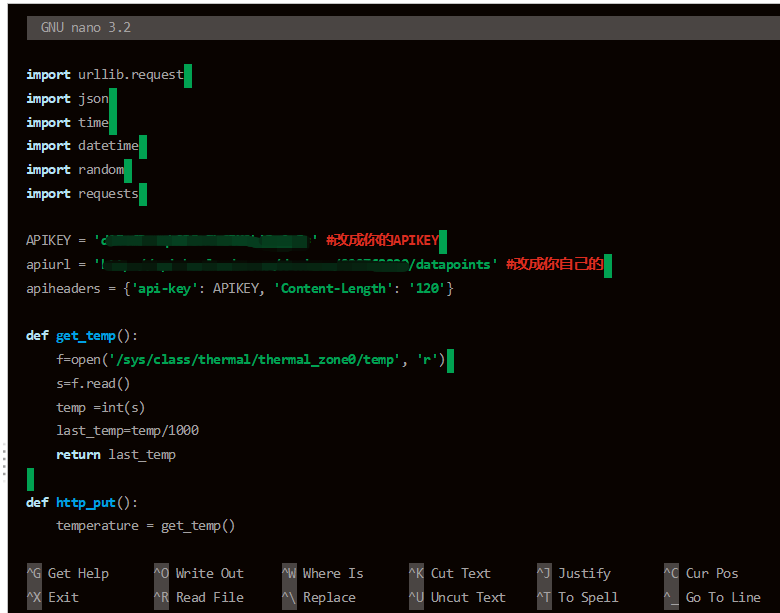
Task: Click the 'Content-Length' string in apiheaders
Action: pos(333,289)
